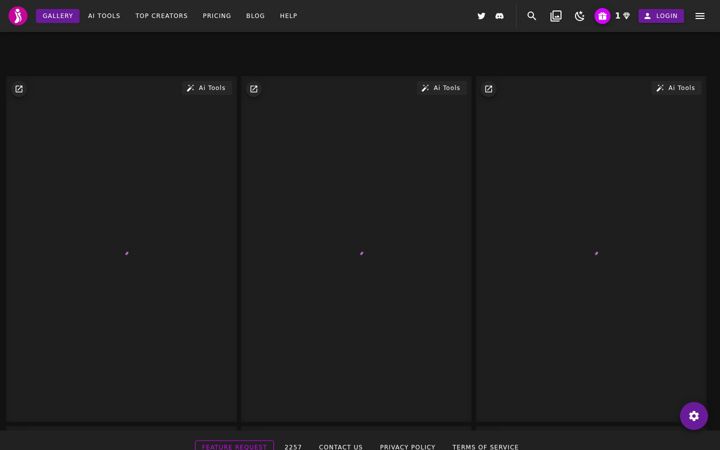Screen dimensions: 720x450
Task: Open the image collections icon
Action: tap(556, 16)
